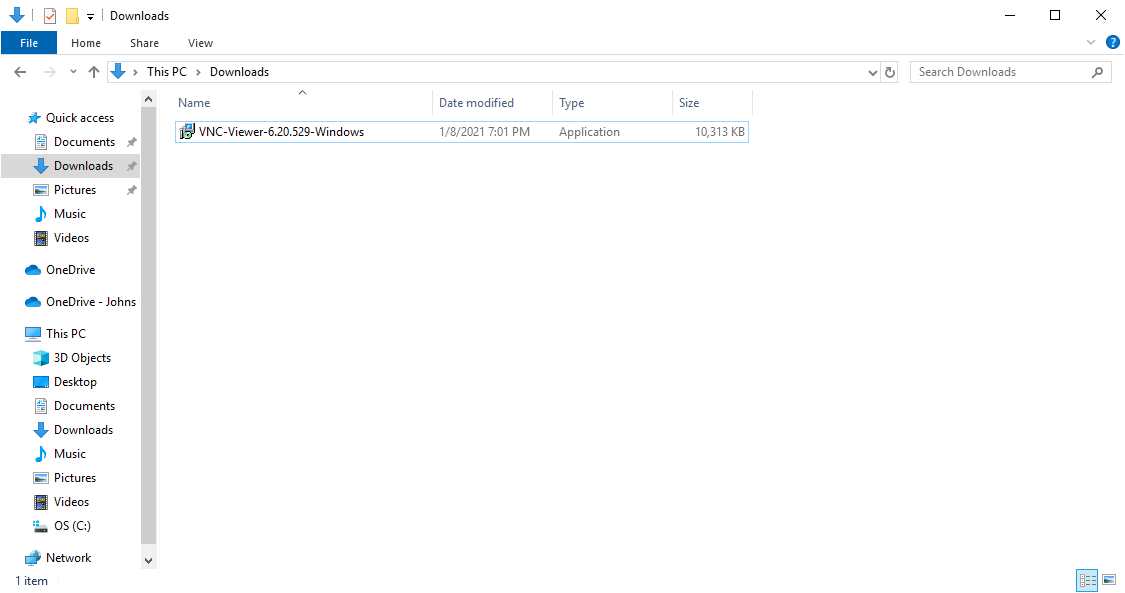Select the This PC monitor icon in sidebar

33,333
